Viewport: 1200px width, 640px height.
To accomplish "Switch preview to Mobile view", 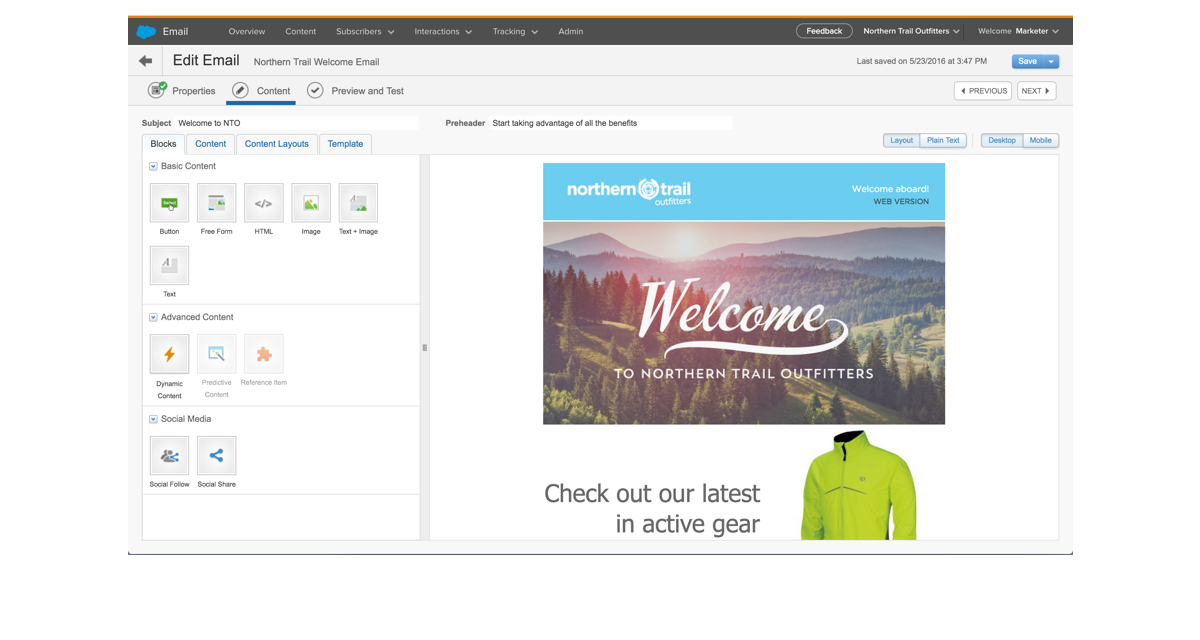I will point(1040,140).
